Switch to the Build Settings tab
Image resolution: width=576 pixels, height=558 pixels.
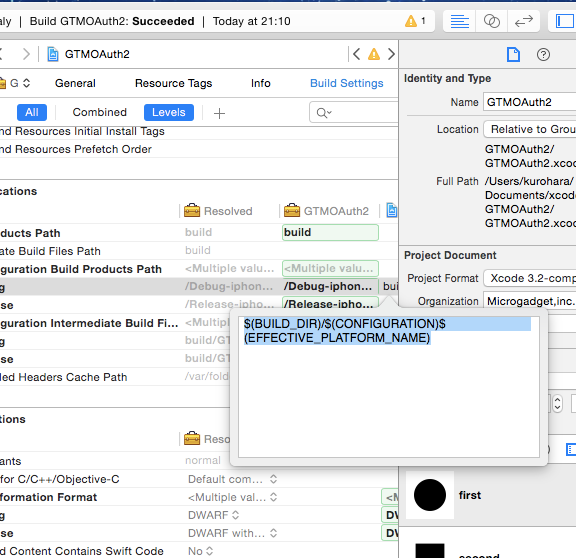click(347, 83)
